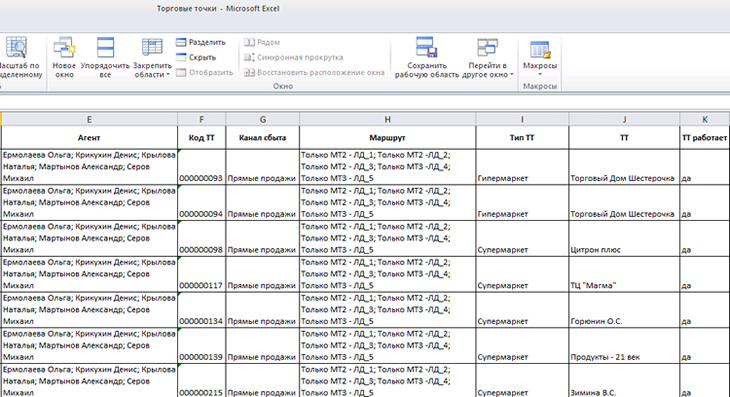Click the Zoom to Selection icon

click(16, 47)
